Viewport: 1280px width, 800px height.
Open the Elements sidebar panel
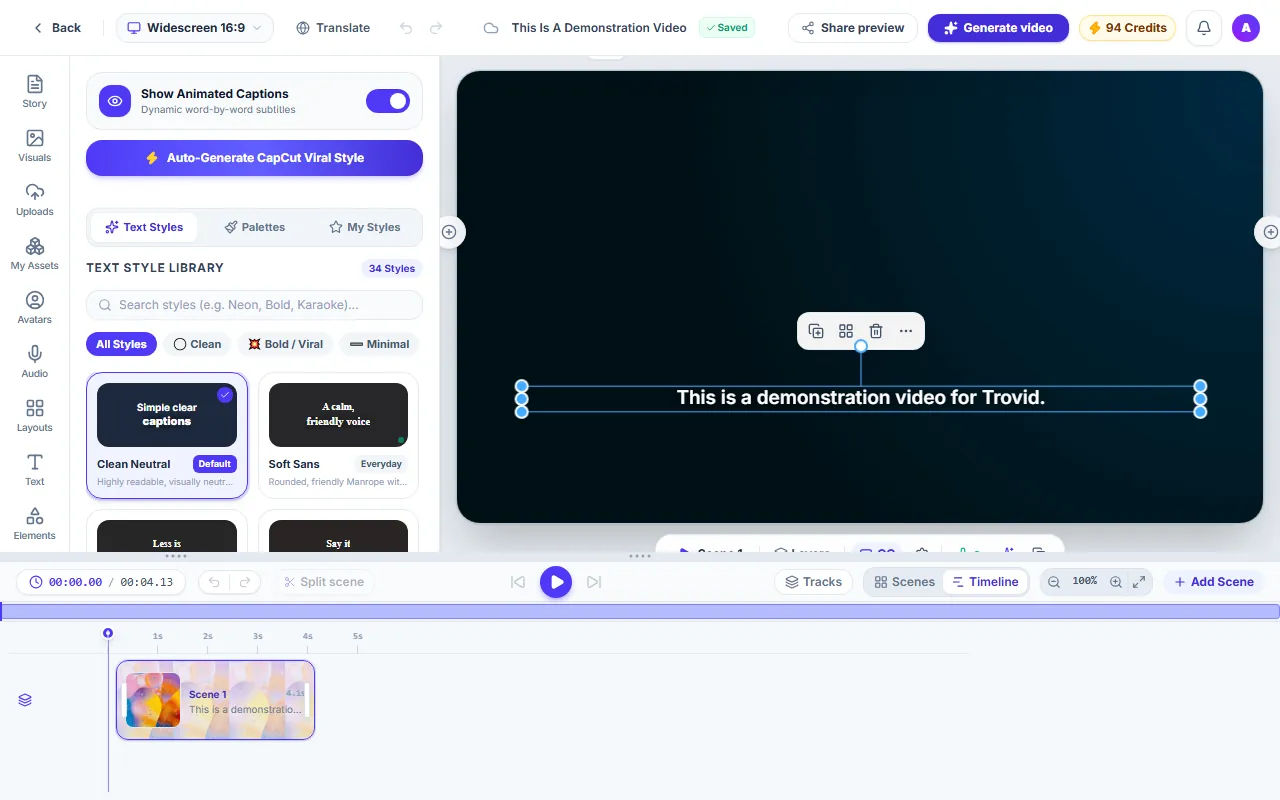pyautogui.click(x=35, y=523)
